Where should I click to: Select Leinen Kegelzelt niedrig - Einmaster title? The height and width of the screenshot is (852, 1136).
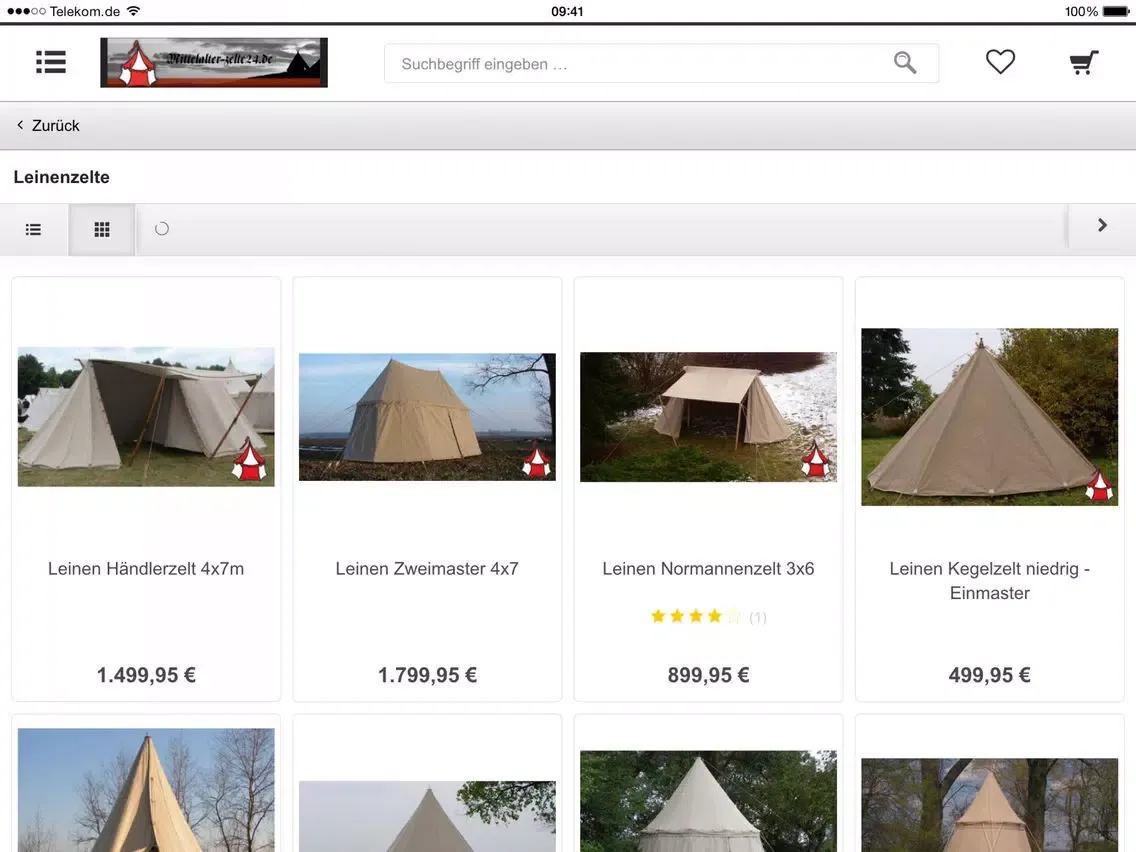pyautogui.click(x=990, y=581)
